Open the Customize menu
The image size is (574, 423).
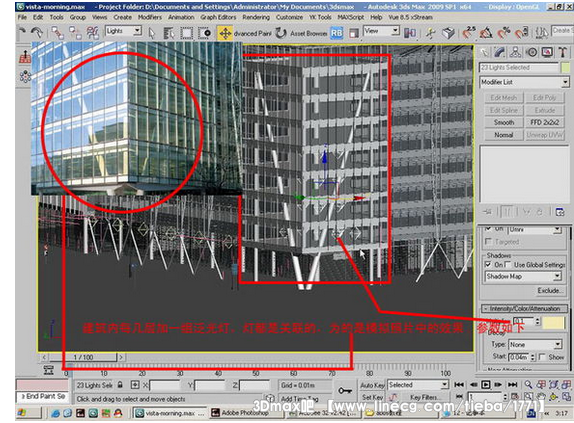point(289,17)
